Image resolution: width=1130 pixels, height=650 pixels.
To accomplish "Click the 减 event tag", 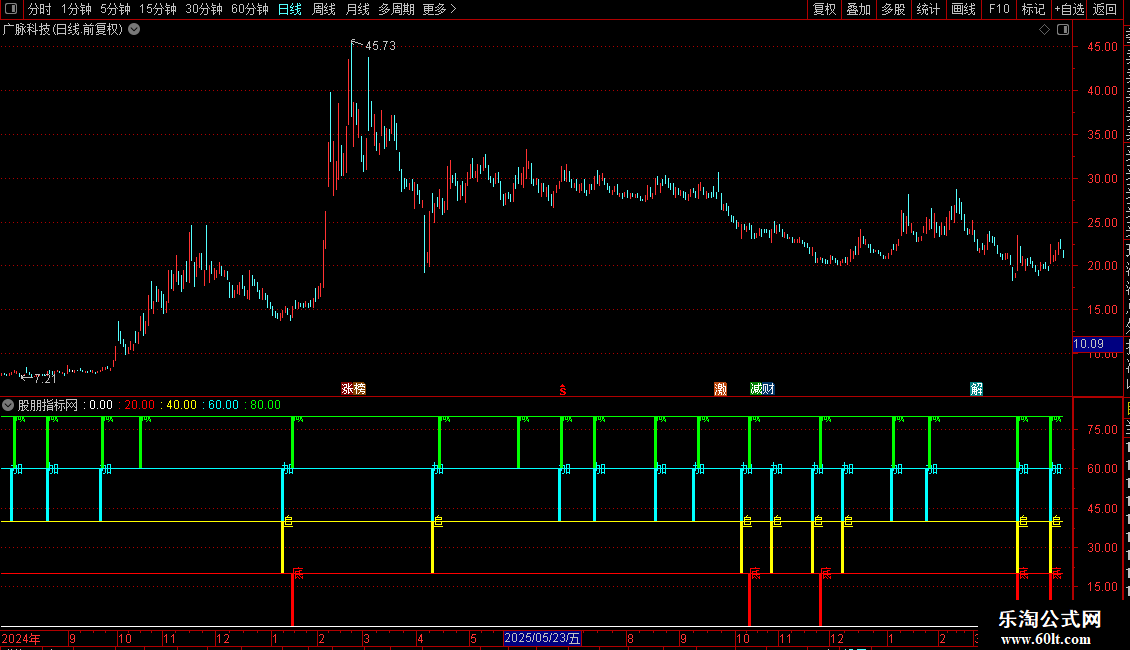I will (756, 389).
